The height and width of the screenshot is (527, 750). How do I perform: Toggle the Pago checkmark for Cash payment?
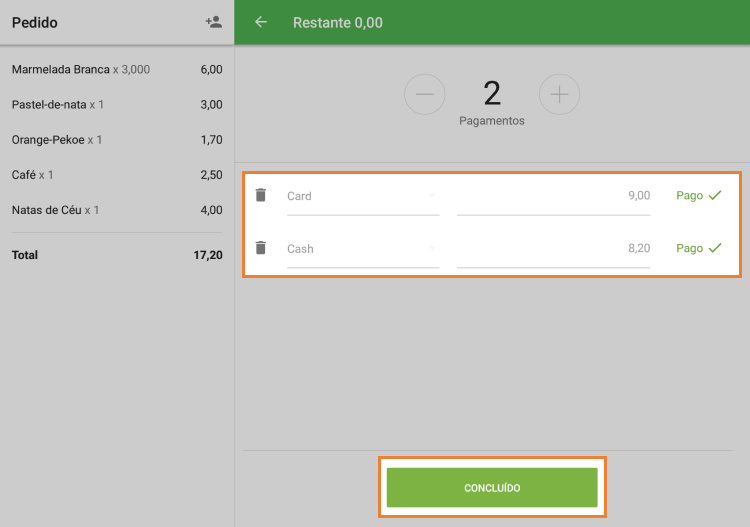[698, 248]
